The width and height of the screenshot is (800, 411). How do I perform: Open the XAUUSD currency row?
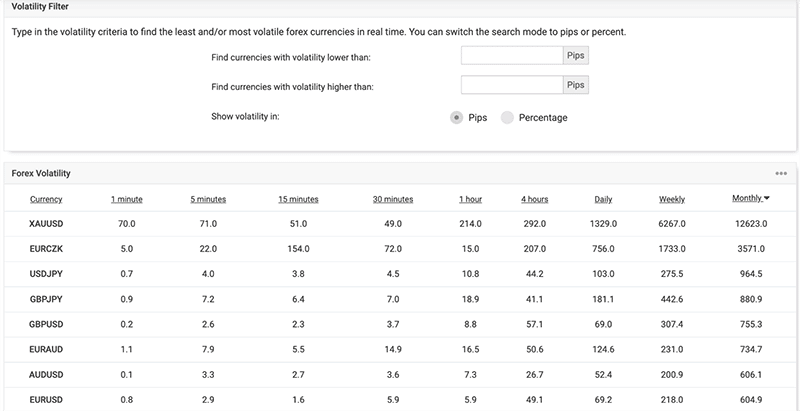[x=46, y=224]
